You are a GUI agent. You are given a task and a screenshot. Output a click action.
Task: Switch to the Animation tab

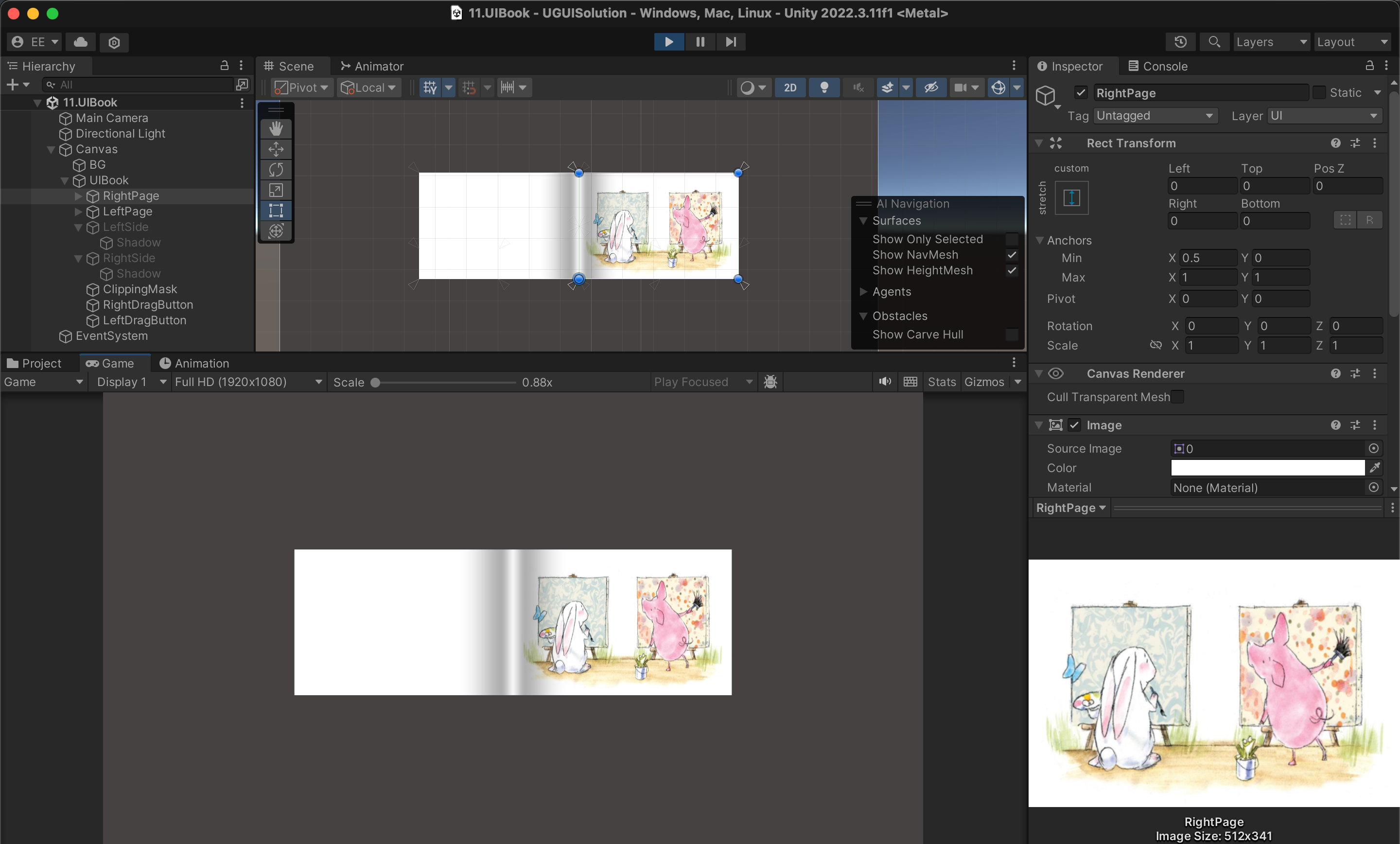[x=194, y=363]
